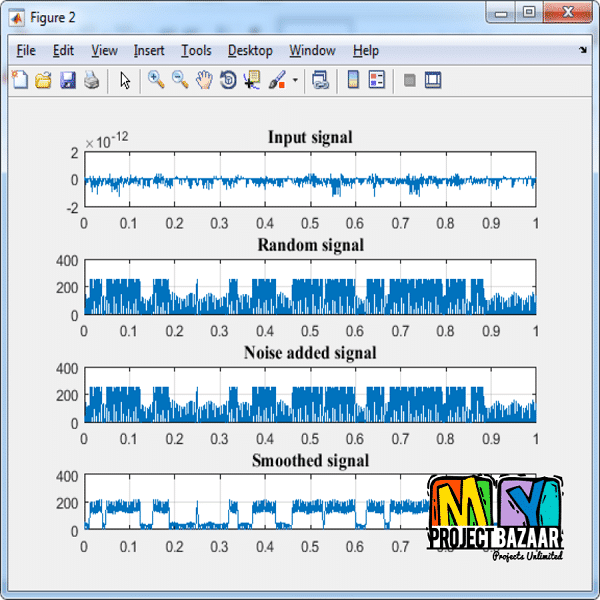Click the Link Plot toolbar icon
600x600 pixels.
pyautogui.click(x=320, y=80)
